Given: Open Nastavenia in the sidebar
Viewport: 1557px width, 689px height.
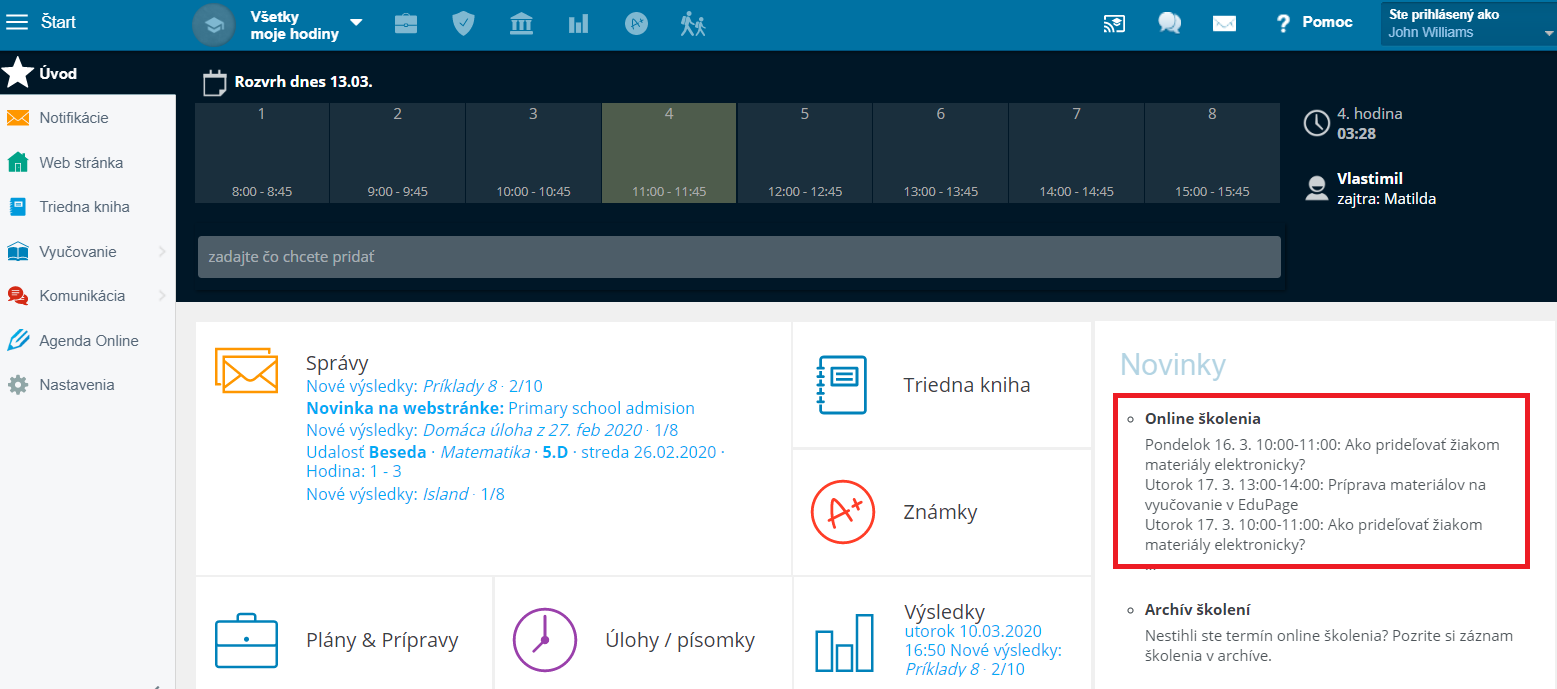Looking at the screenshot, I should coord(88,385).
